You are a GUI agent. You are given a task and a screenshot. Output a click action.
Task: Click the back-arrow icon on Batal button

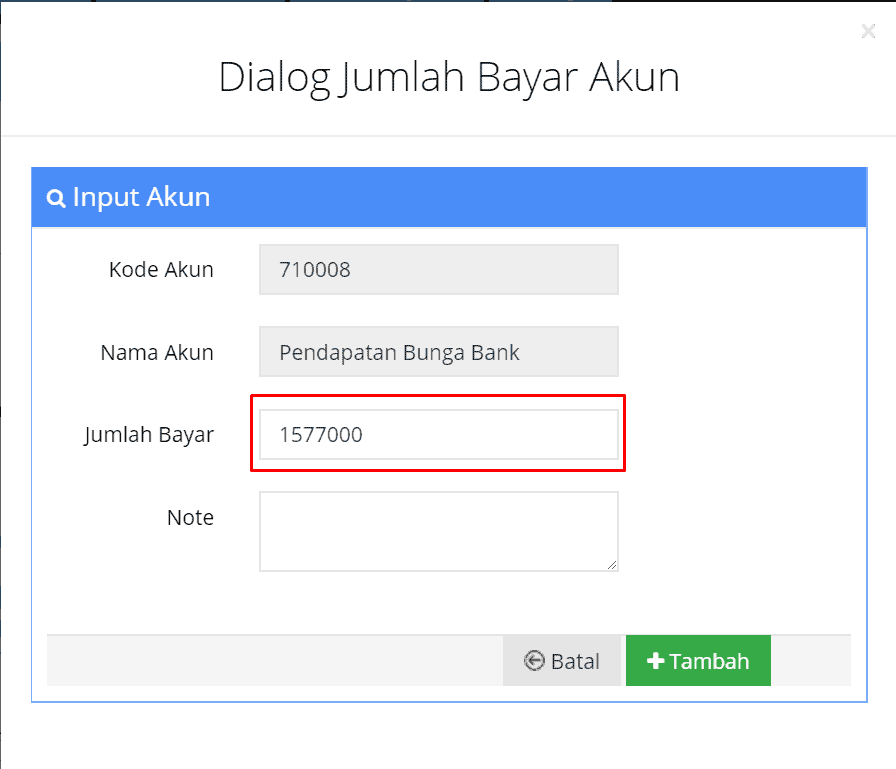pos(534,660)
